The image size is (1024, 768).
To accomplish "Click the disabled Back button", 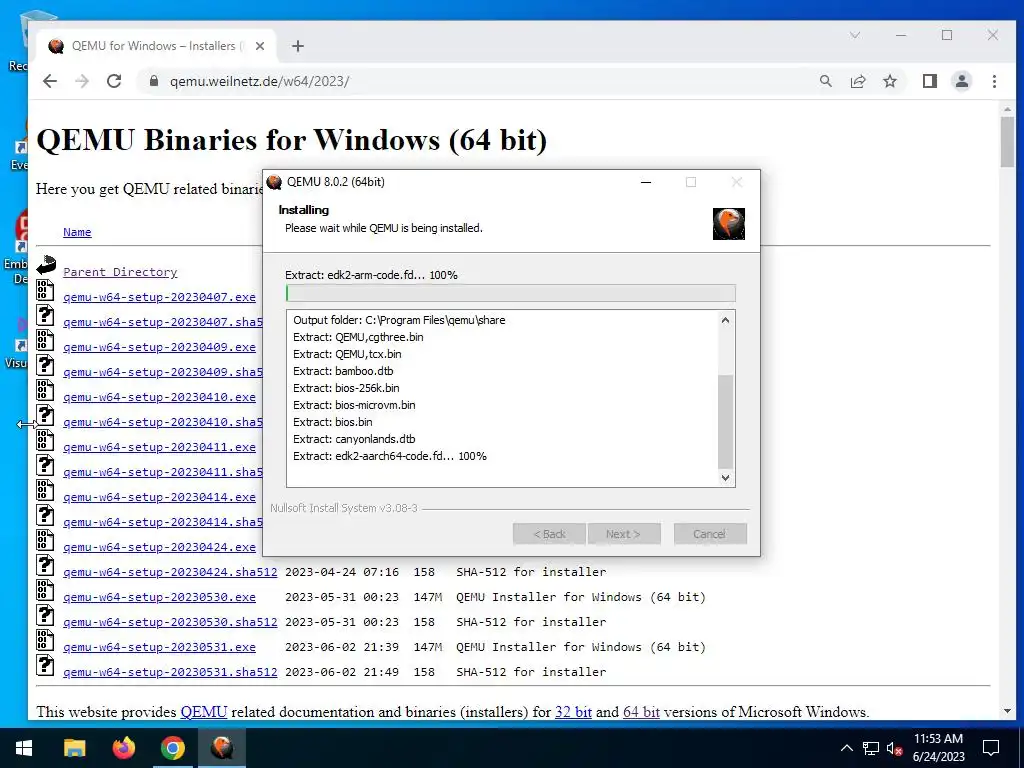I will click(549, 534).
